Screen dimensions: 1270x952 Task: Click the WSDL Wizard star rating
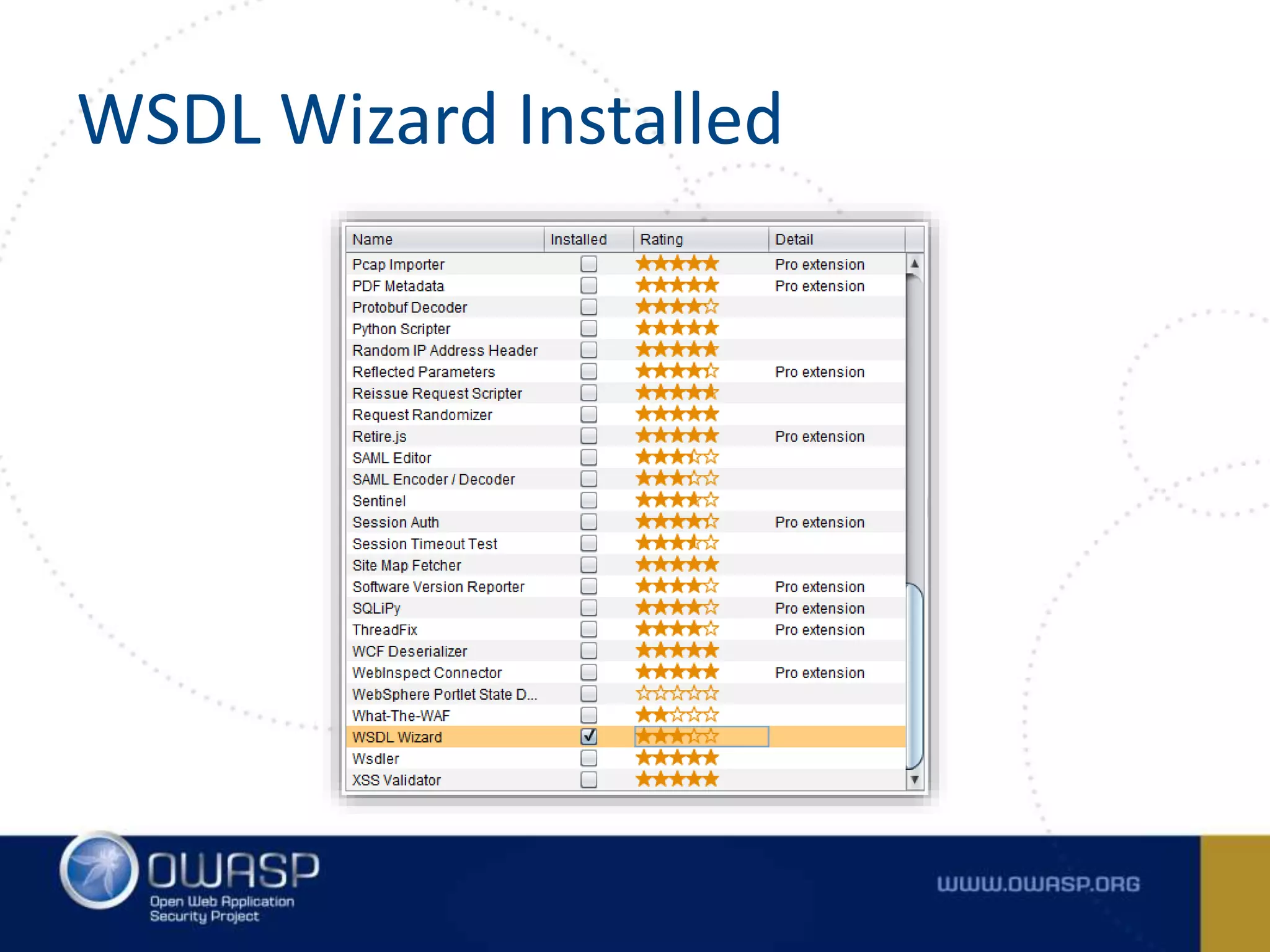[x=677, y=736]
